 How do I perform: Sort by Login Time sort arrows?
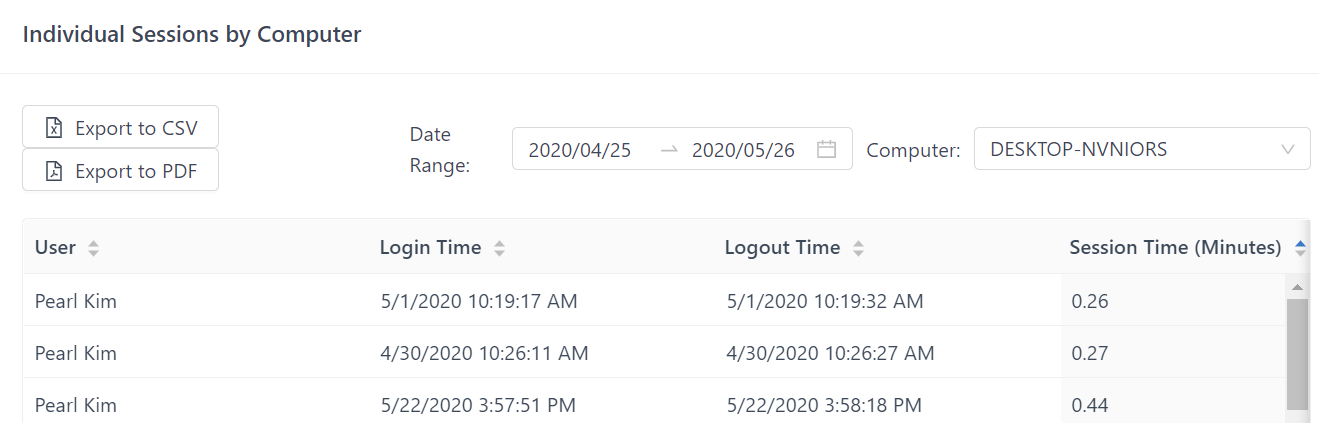[x=499, y=249]
